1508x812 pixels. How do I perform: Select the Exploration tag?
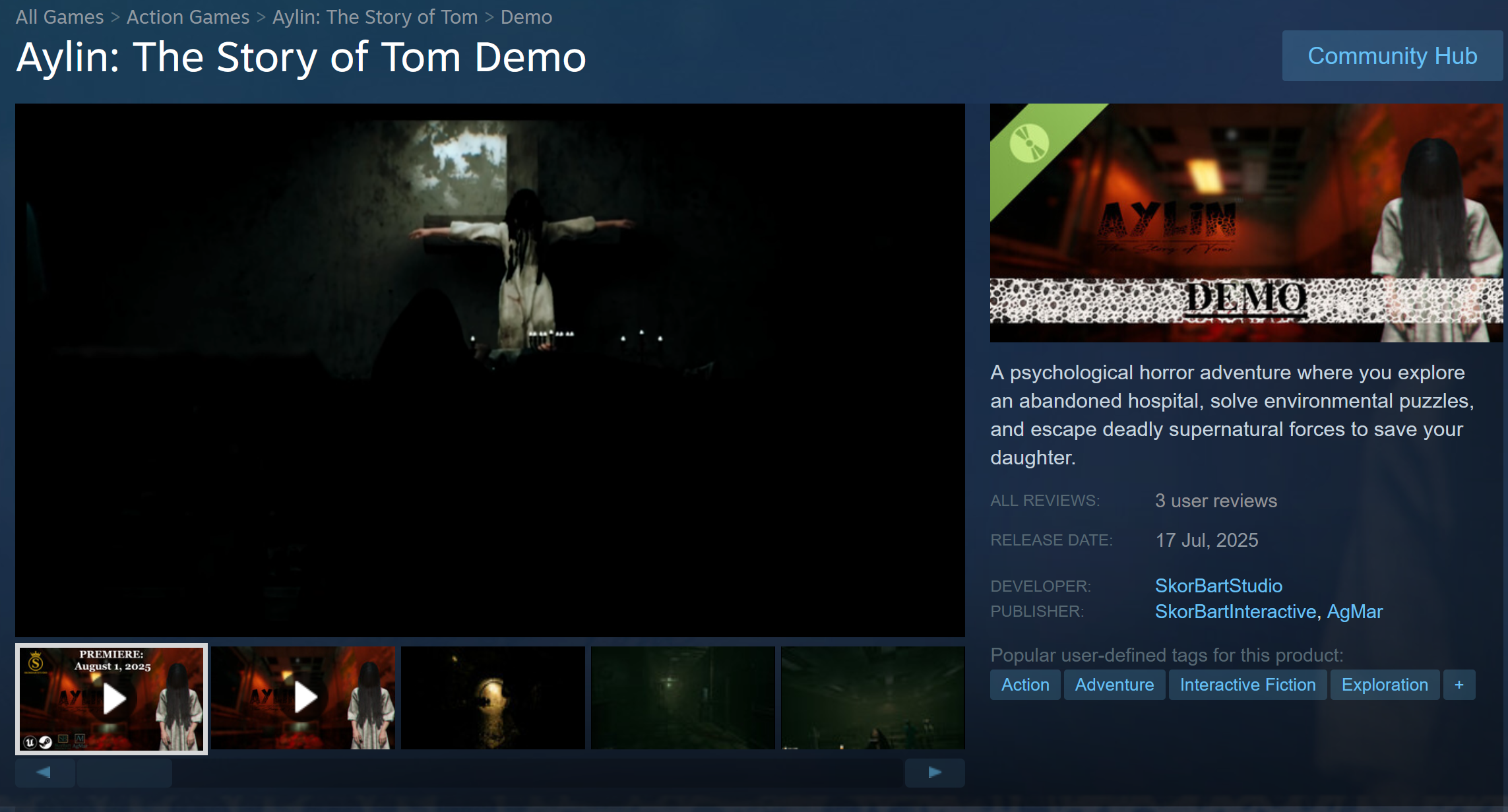pos(1385,685)
